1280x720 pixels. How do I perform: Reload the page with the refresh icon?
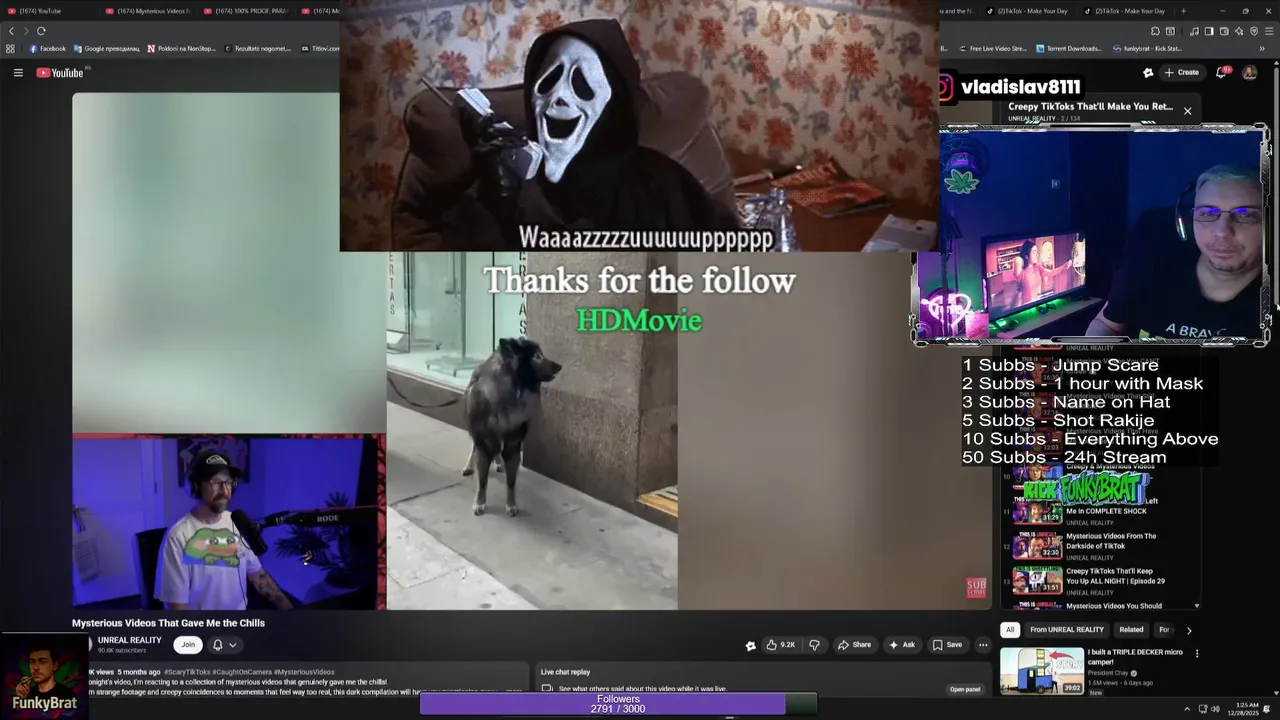tap(41, 31)
